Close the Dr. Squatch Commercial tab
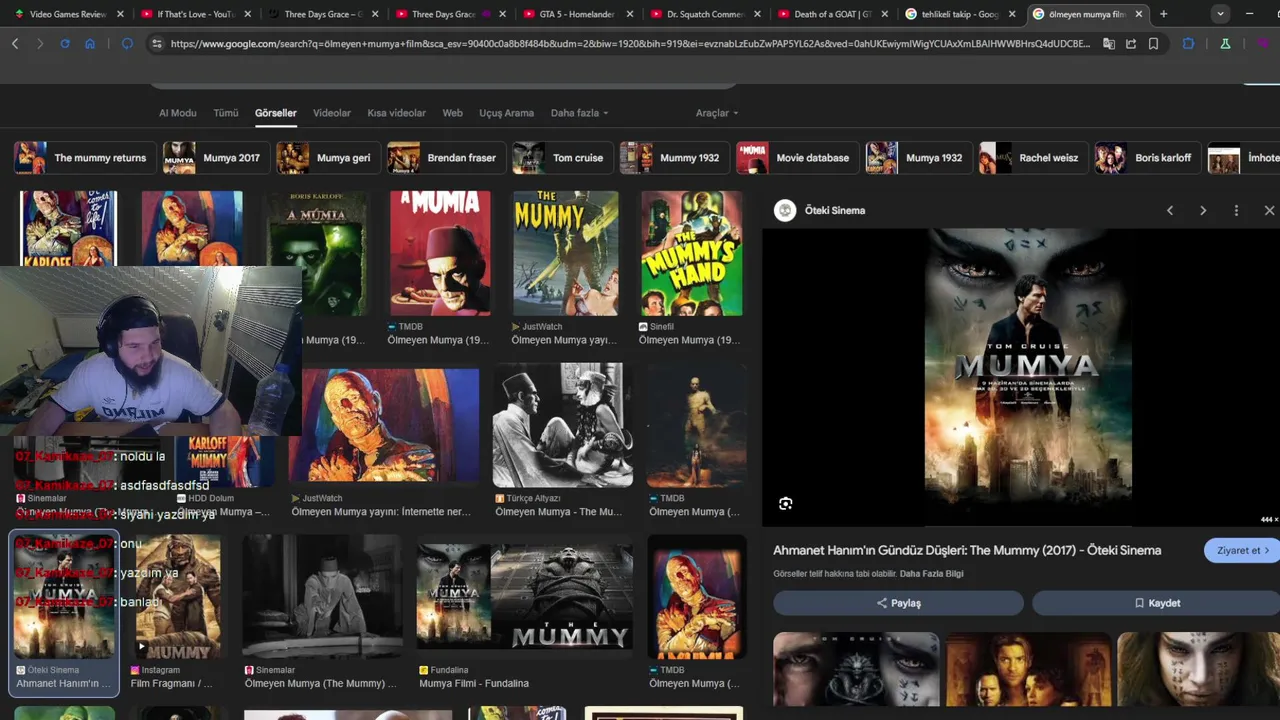 (757, 14)
